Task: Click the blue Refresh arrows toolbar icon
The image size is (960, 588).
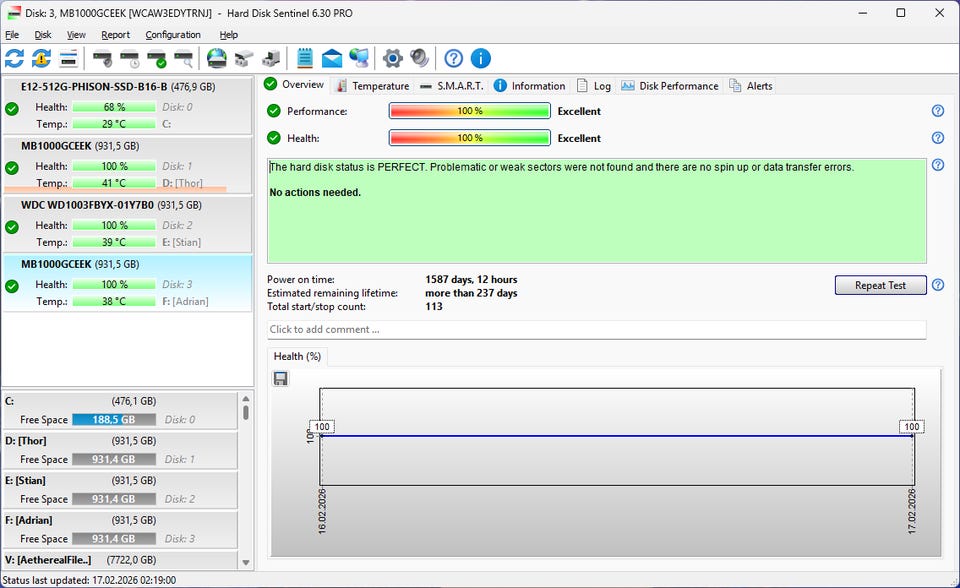Action: [x=14, y=58]
